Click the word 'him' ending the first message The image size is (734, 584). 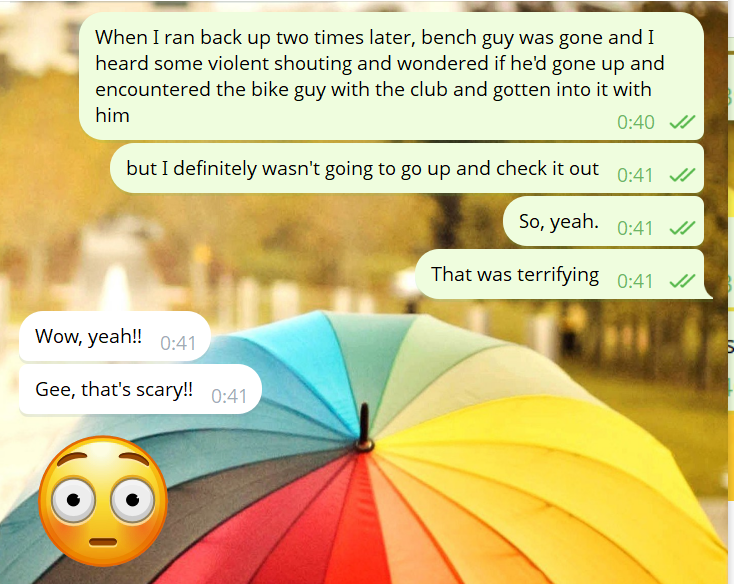coord(112,115)
